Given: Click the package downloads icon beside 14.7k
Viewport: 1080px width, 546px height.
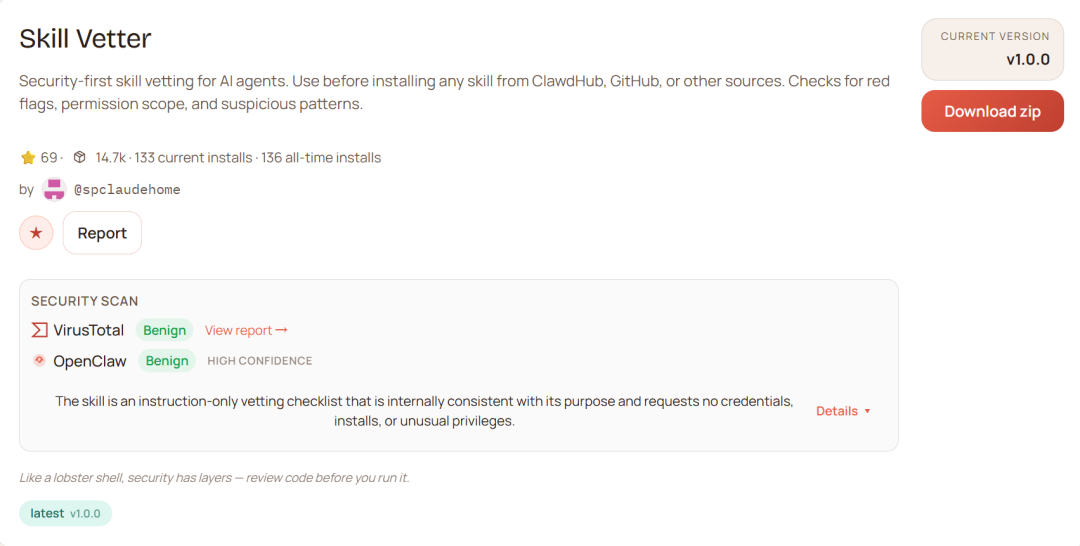Looking at the screenshot, I should (80, 158).
